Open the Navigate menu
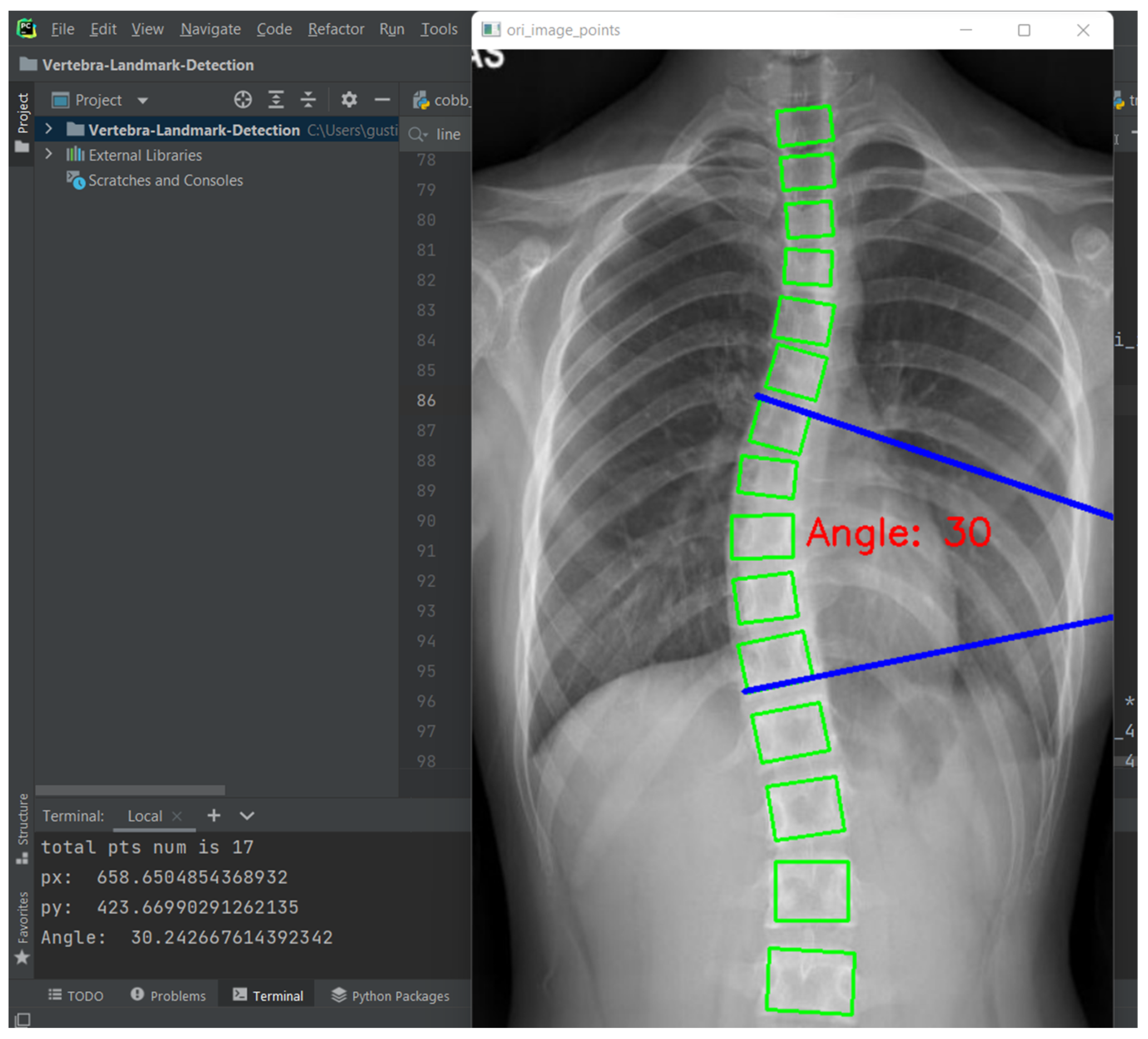1148x1039 pixels. [x=210, y=29]
